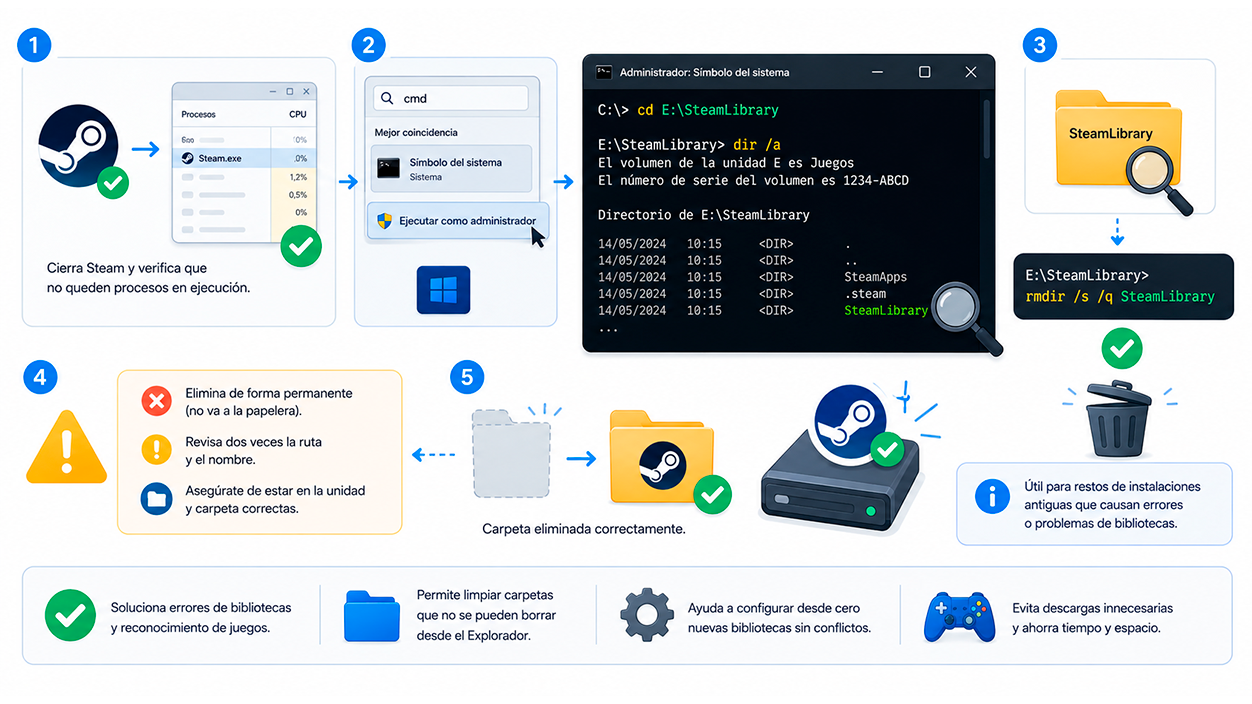Viewport: 1252px width, 704px height.
Task: Click the CPU column header
Action: pos(298,115)
